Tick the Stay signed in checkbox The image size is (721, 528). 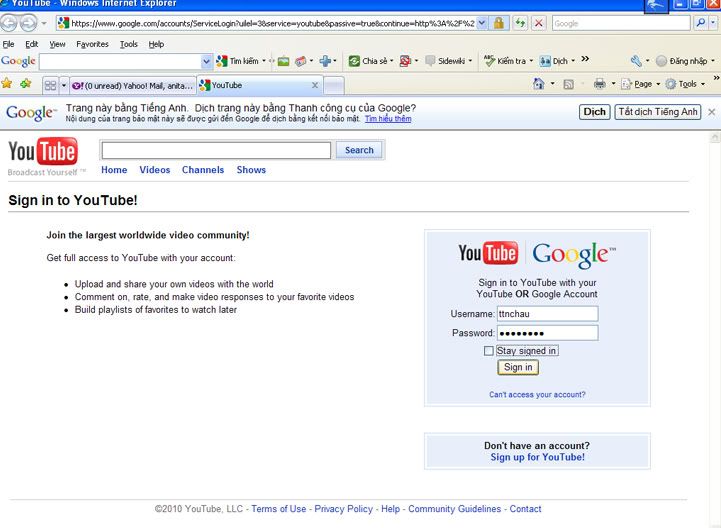488,351
